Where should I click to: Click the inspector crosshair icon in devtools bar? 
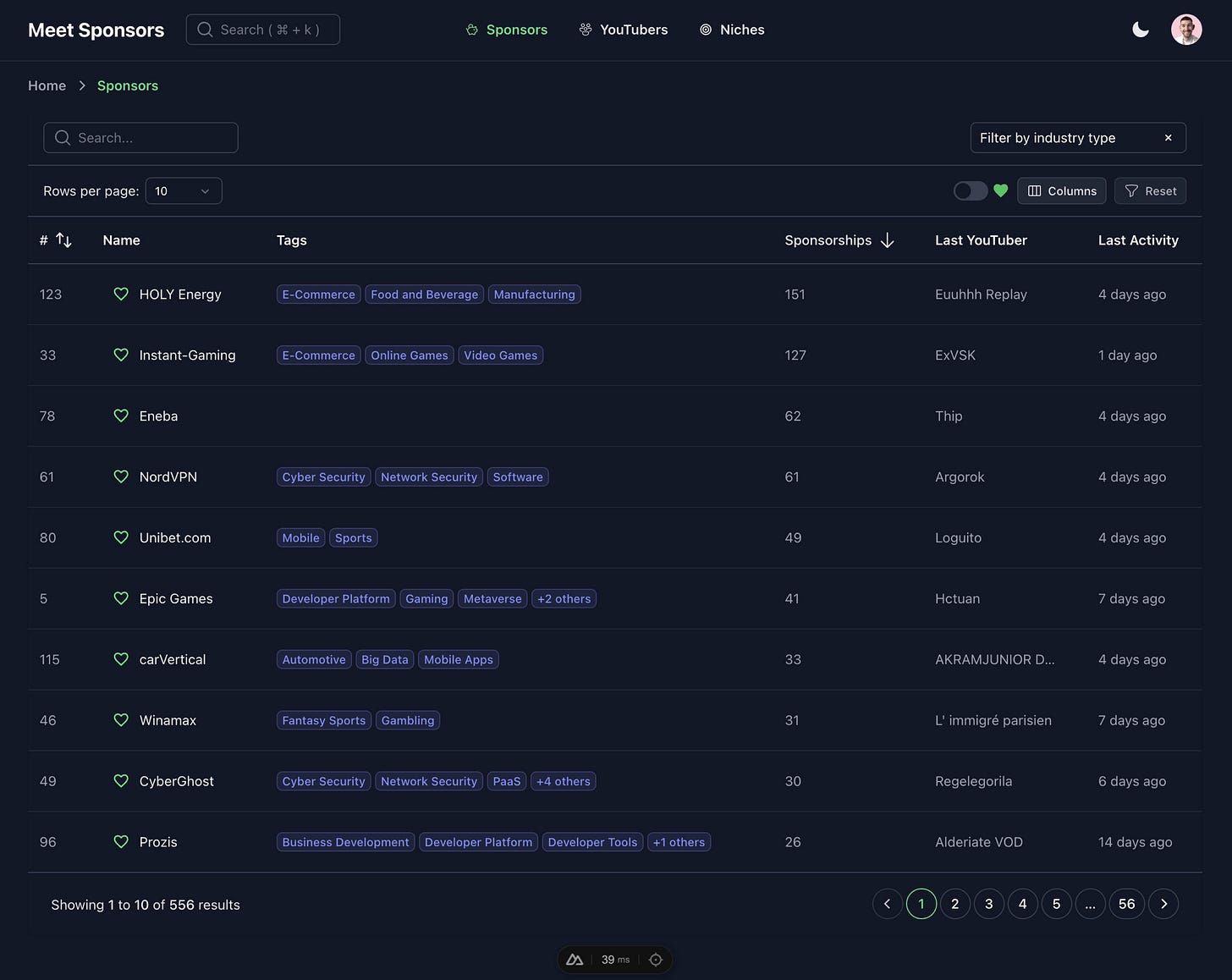(656, 960)
